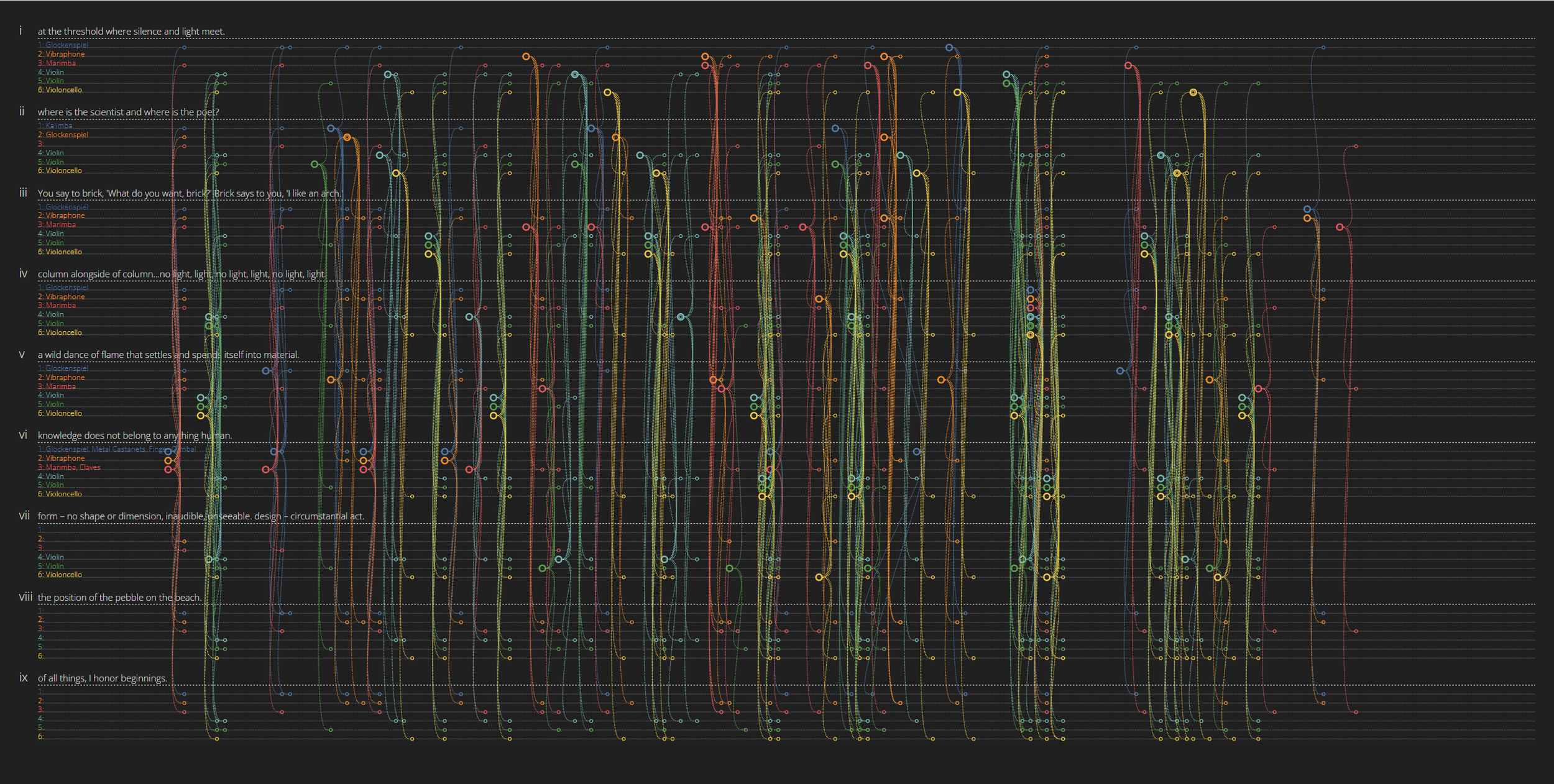The image size is (1554, 784).
Task: Click title 'at the threshold where silence and light meet.'
Action: tap(131, 32)
